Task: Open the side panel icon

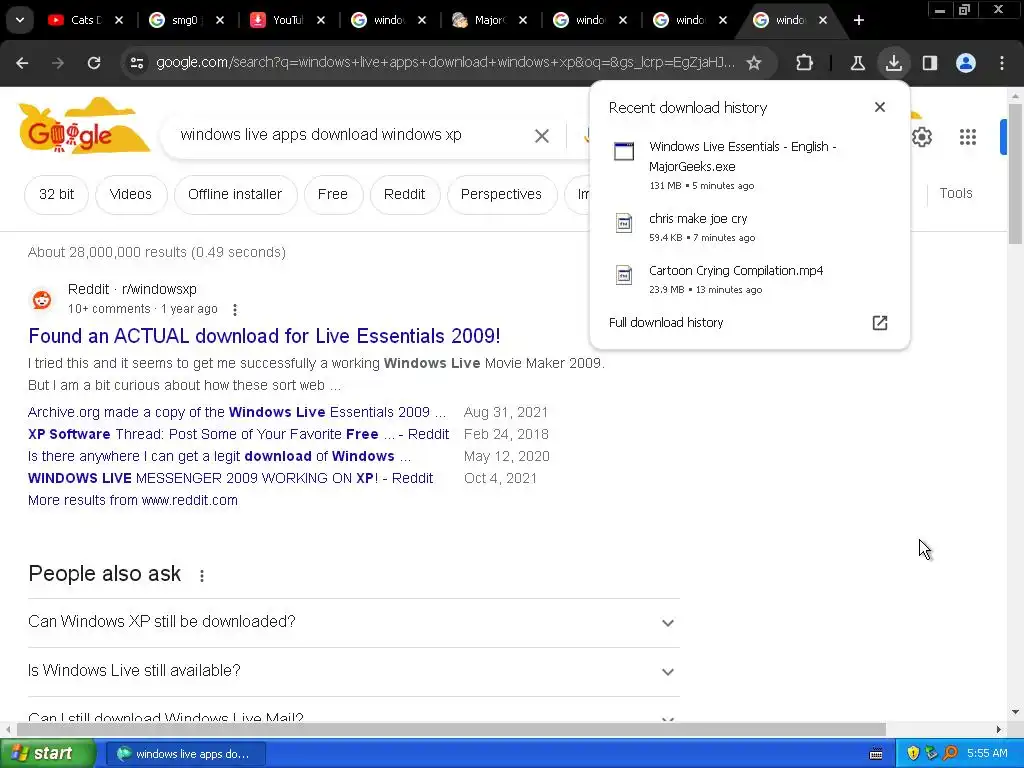Action: tap(930, 63)
